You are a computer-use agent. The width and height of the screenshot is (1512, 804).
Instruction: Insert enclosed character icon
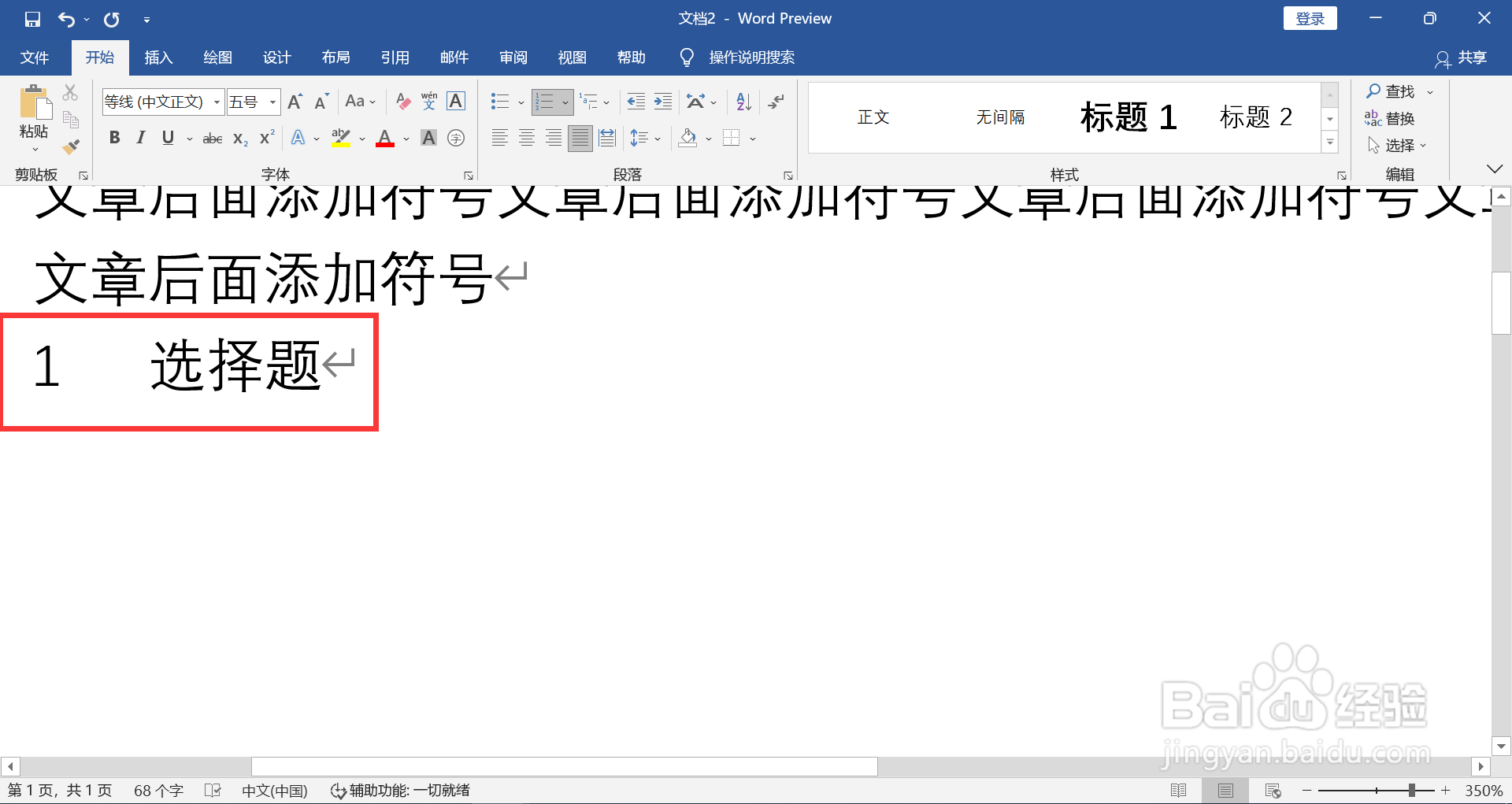pyautogui.click(x=456, y=138)
